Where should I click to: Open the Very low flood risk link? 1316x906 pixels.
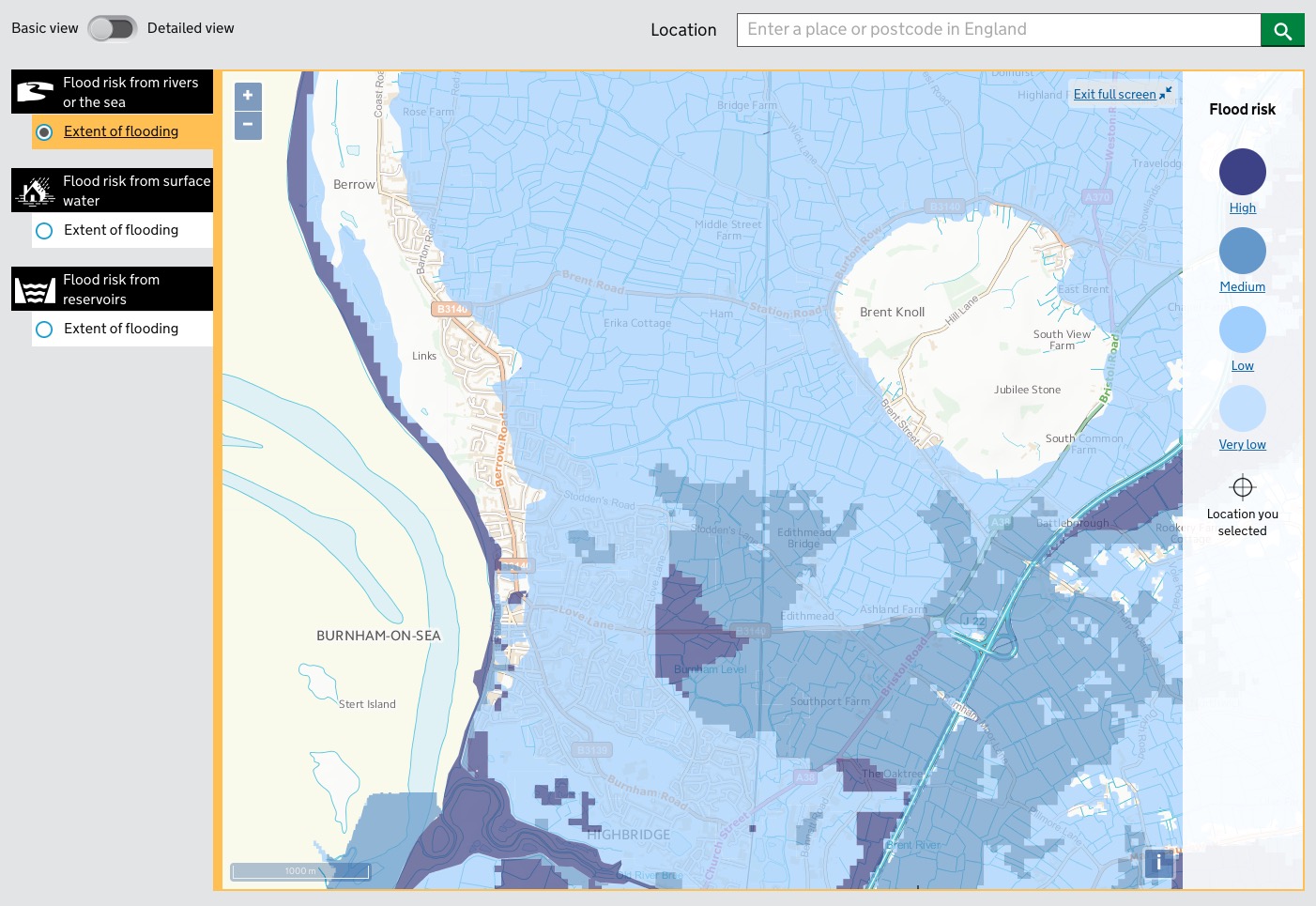[1242, 444]
